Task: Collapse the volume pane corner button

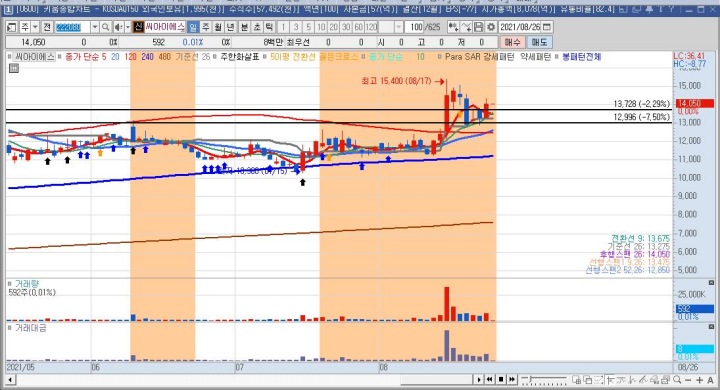Action: 711,283
